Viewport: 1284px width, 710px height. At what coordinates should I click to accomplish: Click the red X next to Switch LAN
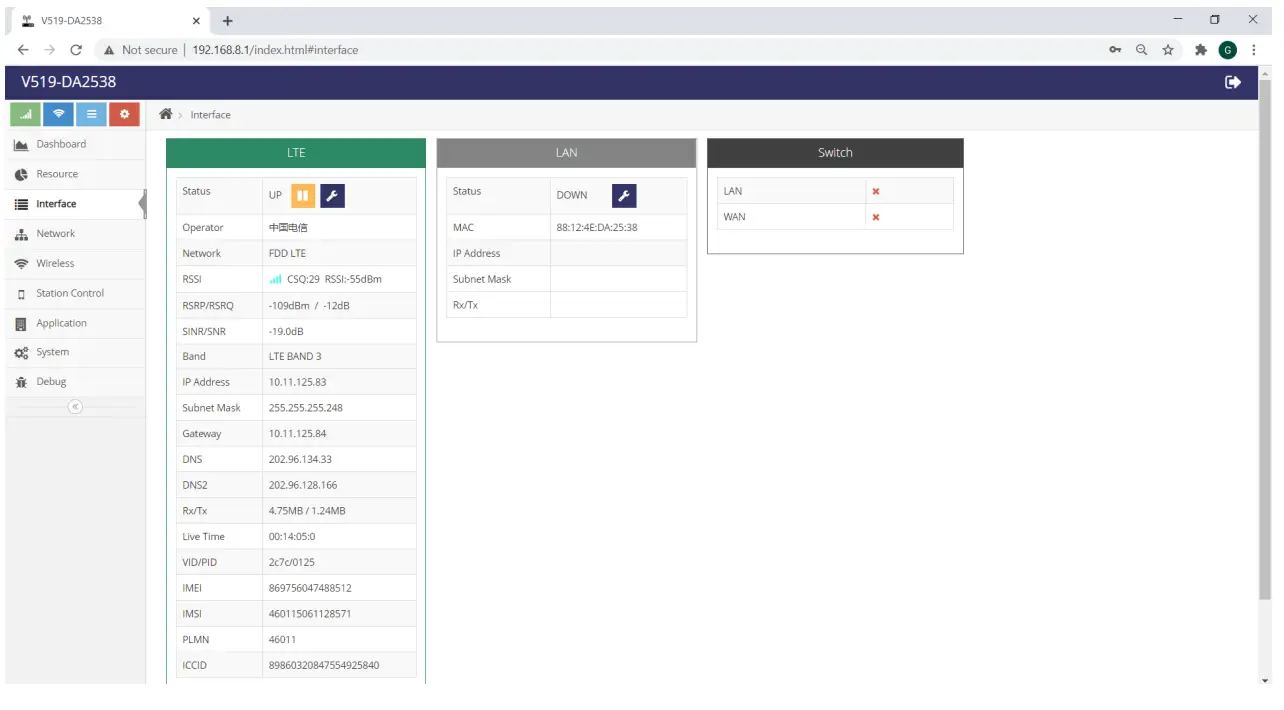[x=876, y=191]
